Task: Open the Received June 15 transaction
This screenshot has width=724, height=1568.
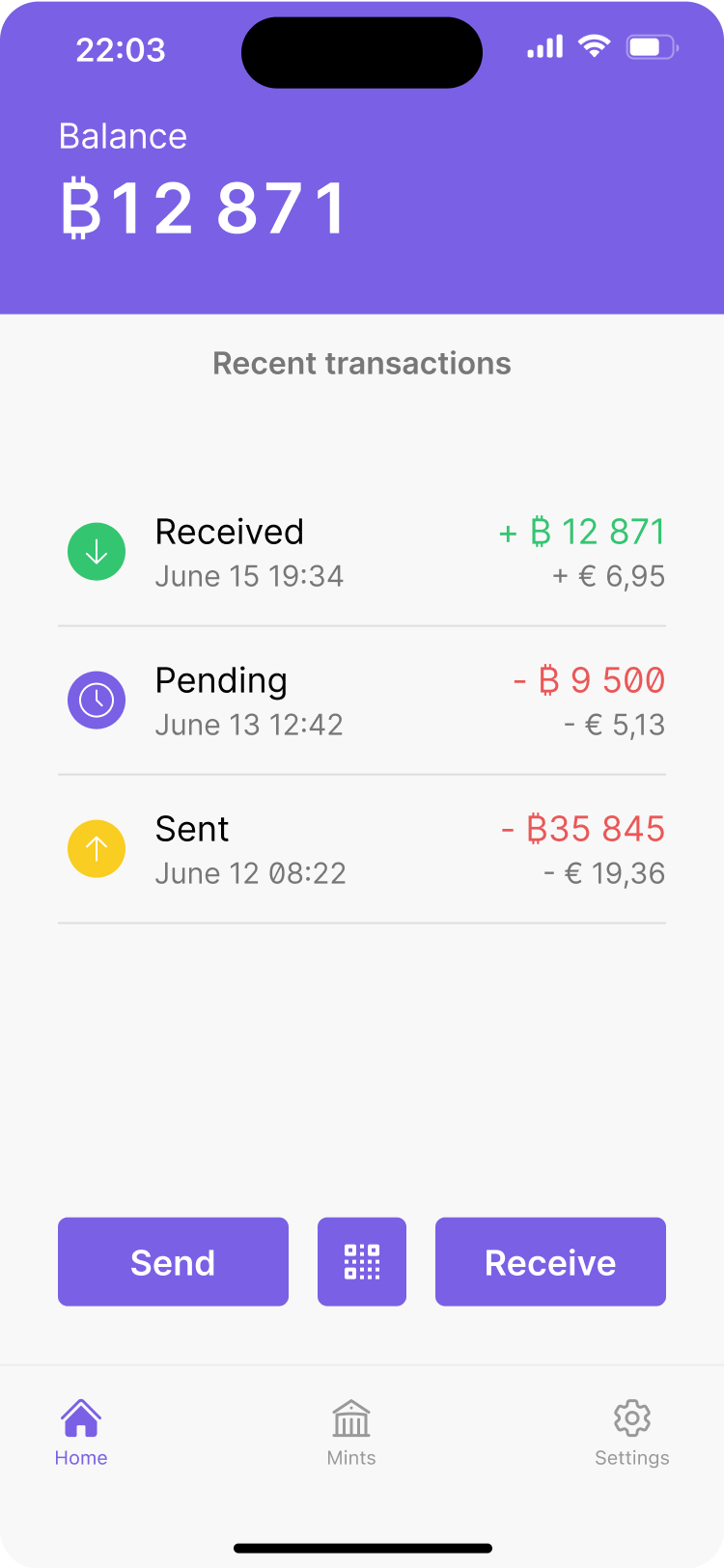Action: pyautogui.click(x=362, y=553)
